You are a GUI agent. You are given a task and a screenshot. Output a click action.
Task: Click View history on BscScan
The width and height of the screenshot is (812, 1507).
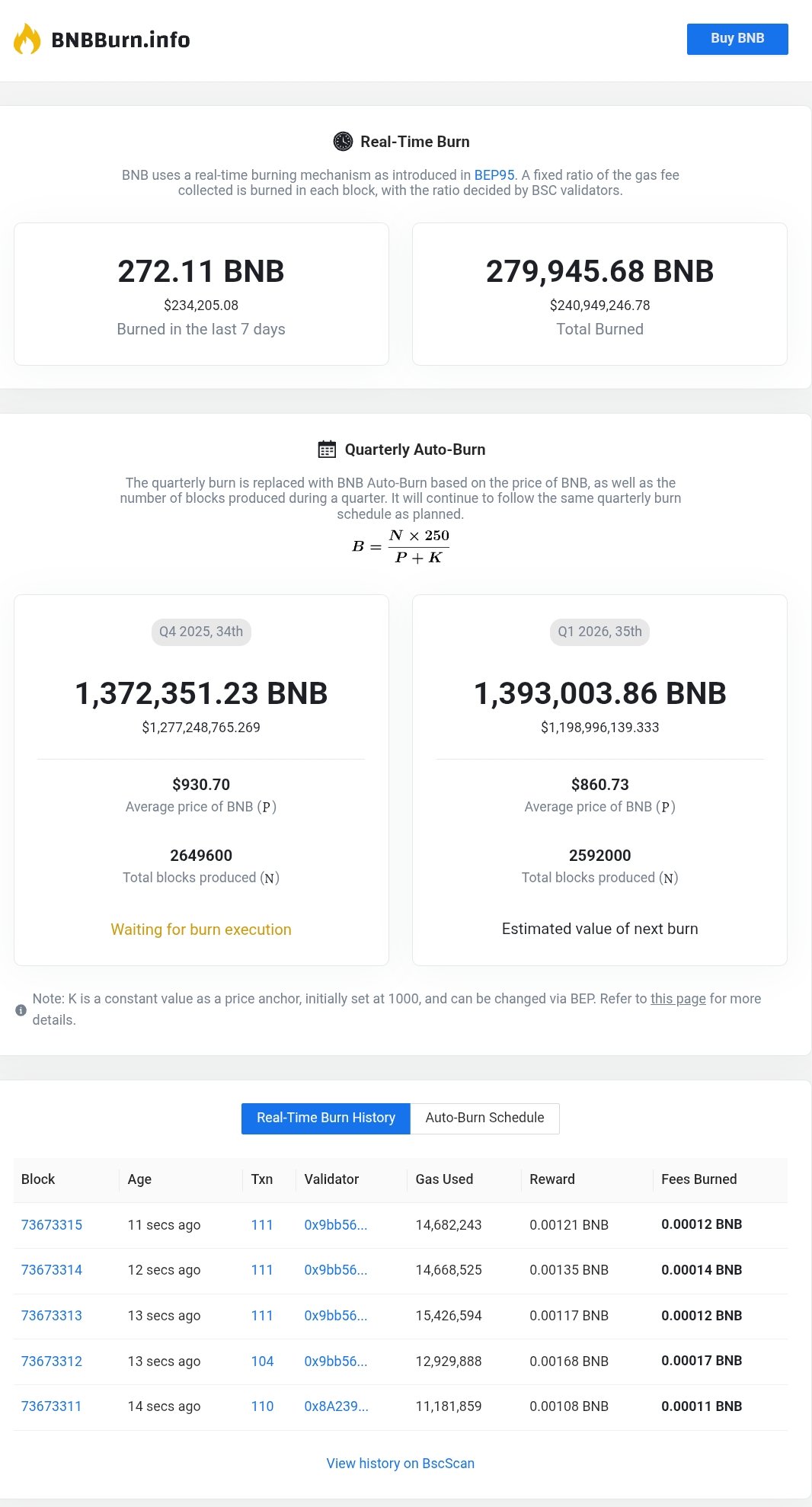tap(400, 1464)
